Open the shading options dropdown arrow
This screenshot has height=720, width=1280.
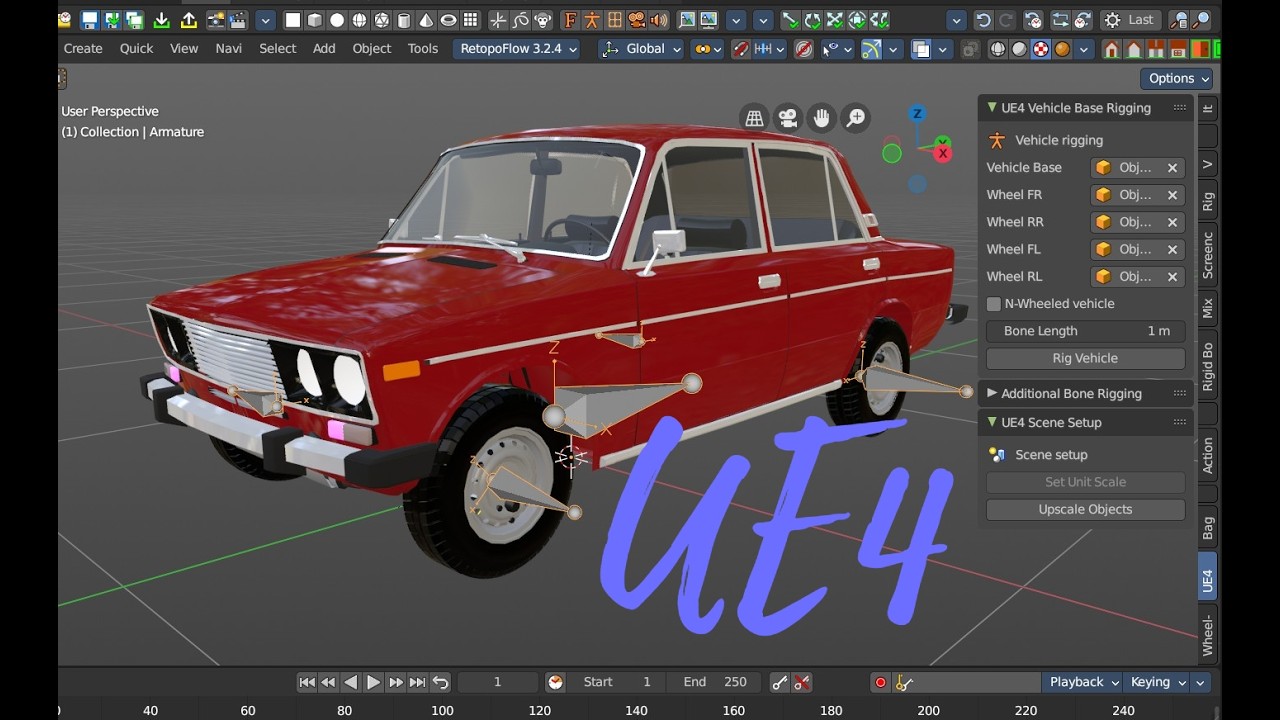point(1085,49)
